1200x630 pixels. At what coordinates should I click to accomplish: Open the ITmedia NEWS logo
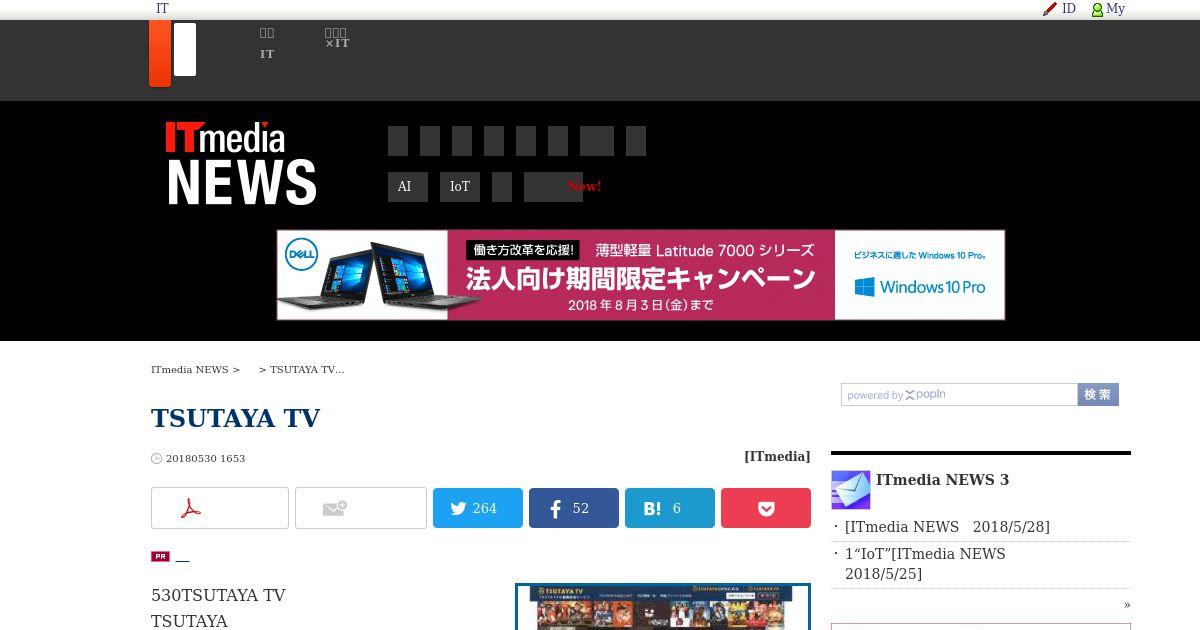(x=241, y=164)
